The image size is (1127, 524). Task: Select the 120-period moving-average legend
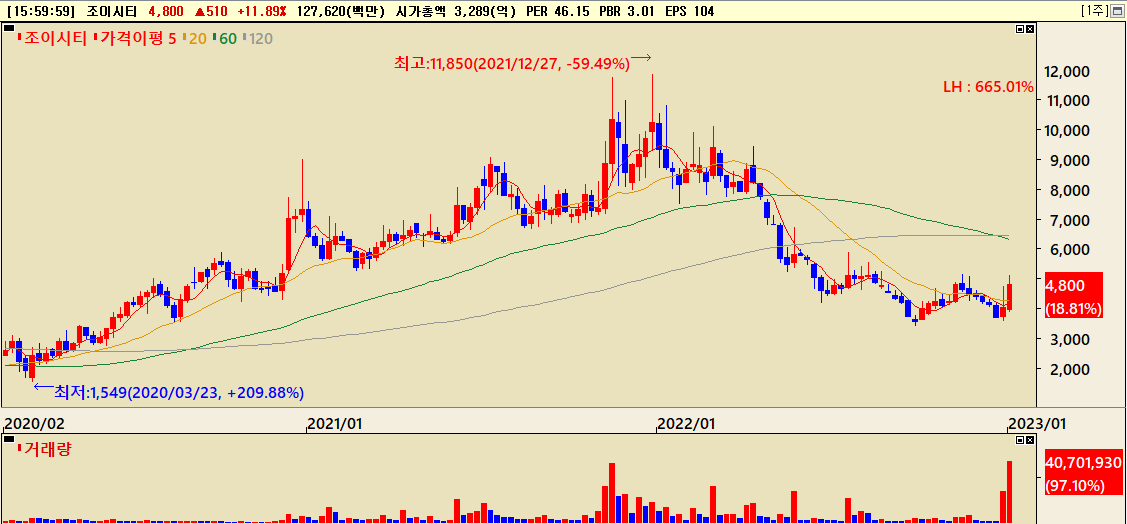(x=260, y=38)
